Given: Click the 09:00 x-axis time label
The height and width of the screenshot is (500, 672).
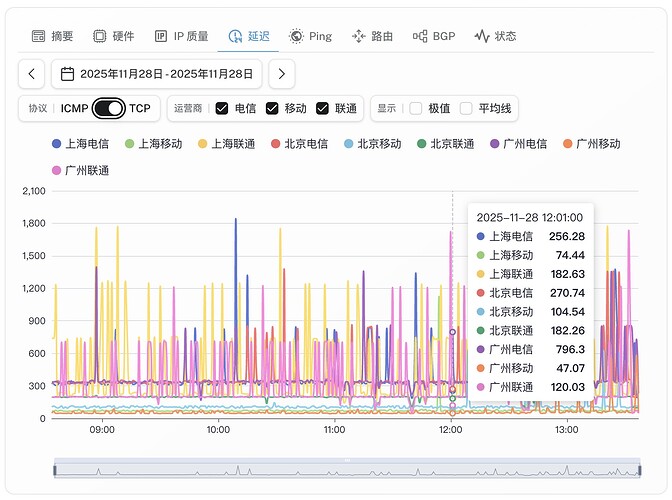Looking at the screenshot, I should pos(102,430).
